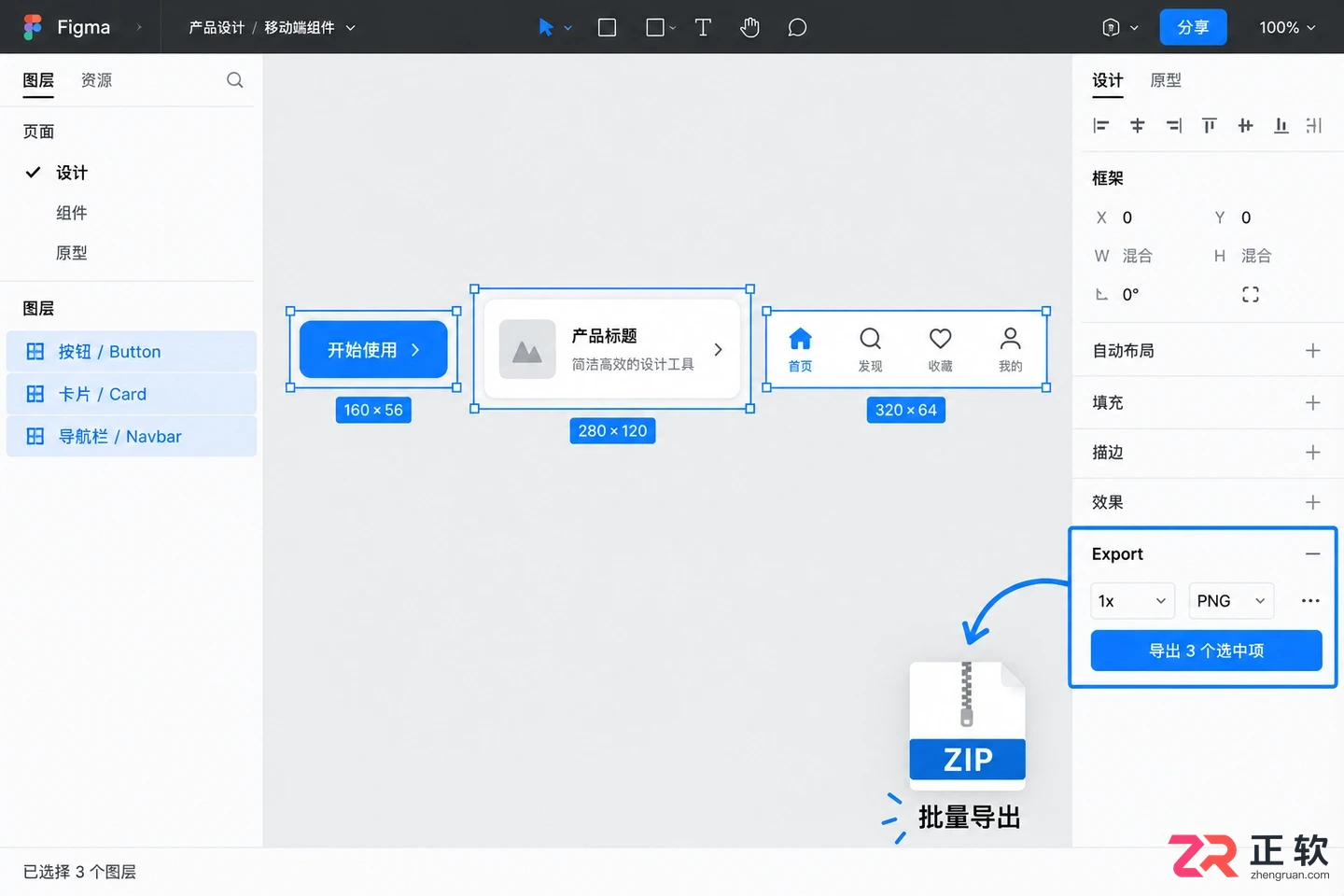Viewport: 1344px width, 896px height.
Task: Open the 组件 page
Action: point(72,213)
